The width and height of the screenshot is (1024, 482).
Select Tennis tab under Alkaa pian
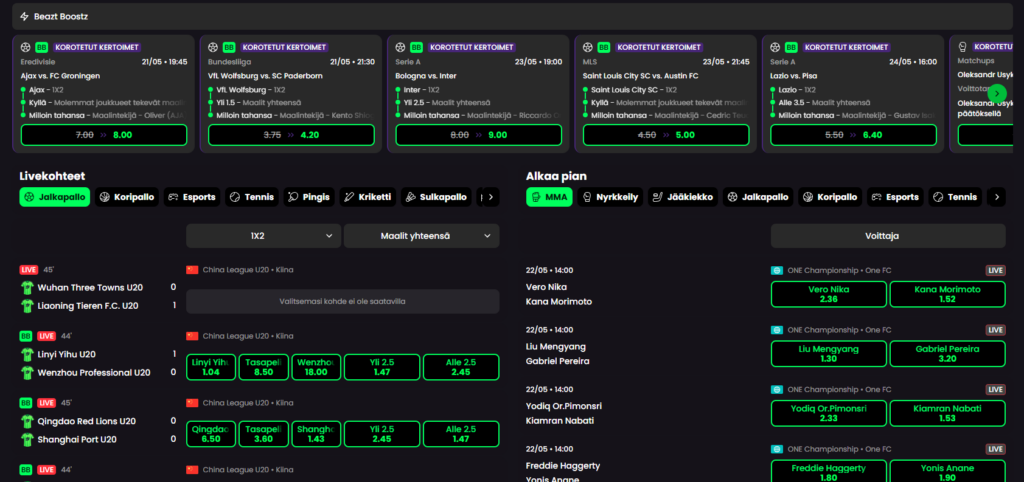[955, 197]
